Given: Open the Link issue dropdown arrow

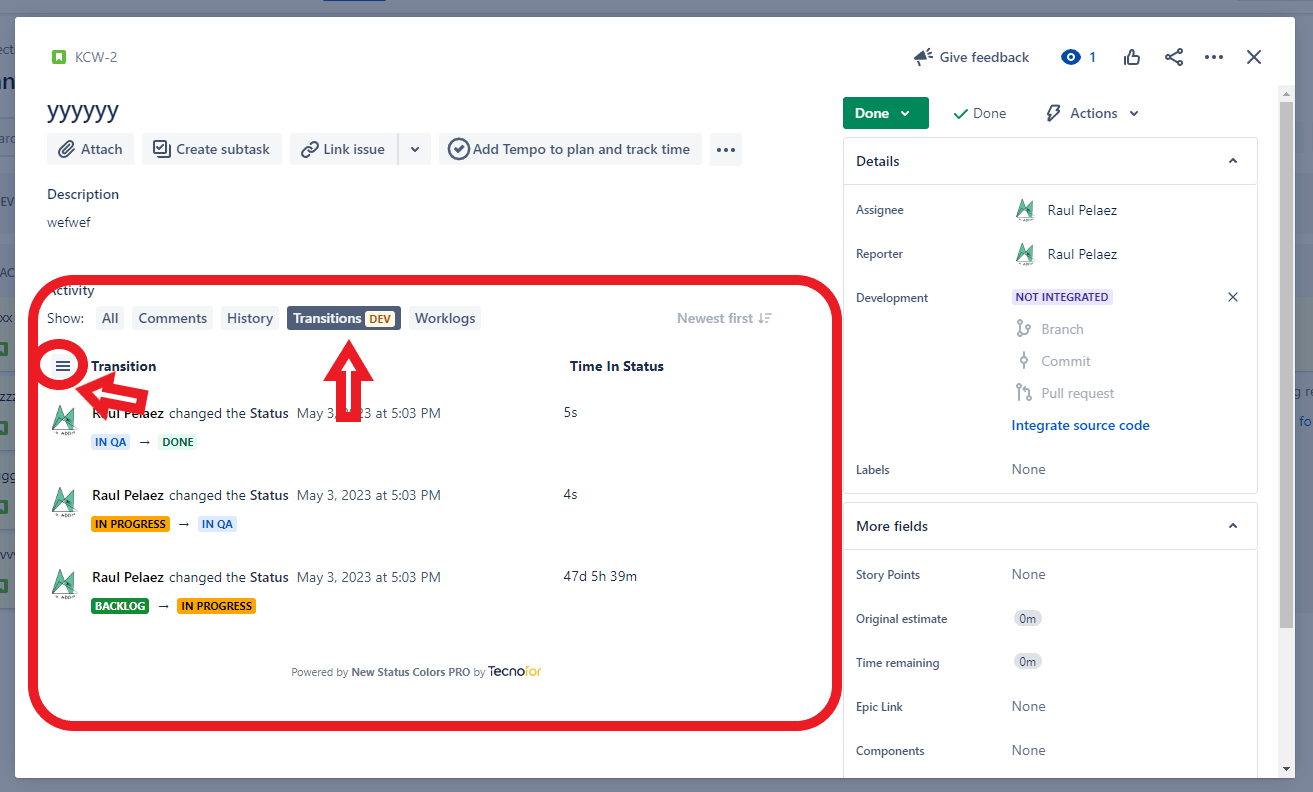Looking at the screenshot, I should [x=414, y=149].
